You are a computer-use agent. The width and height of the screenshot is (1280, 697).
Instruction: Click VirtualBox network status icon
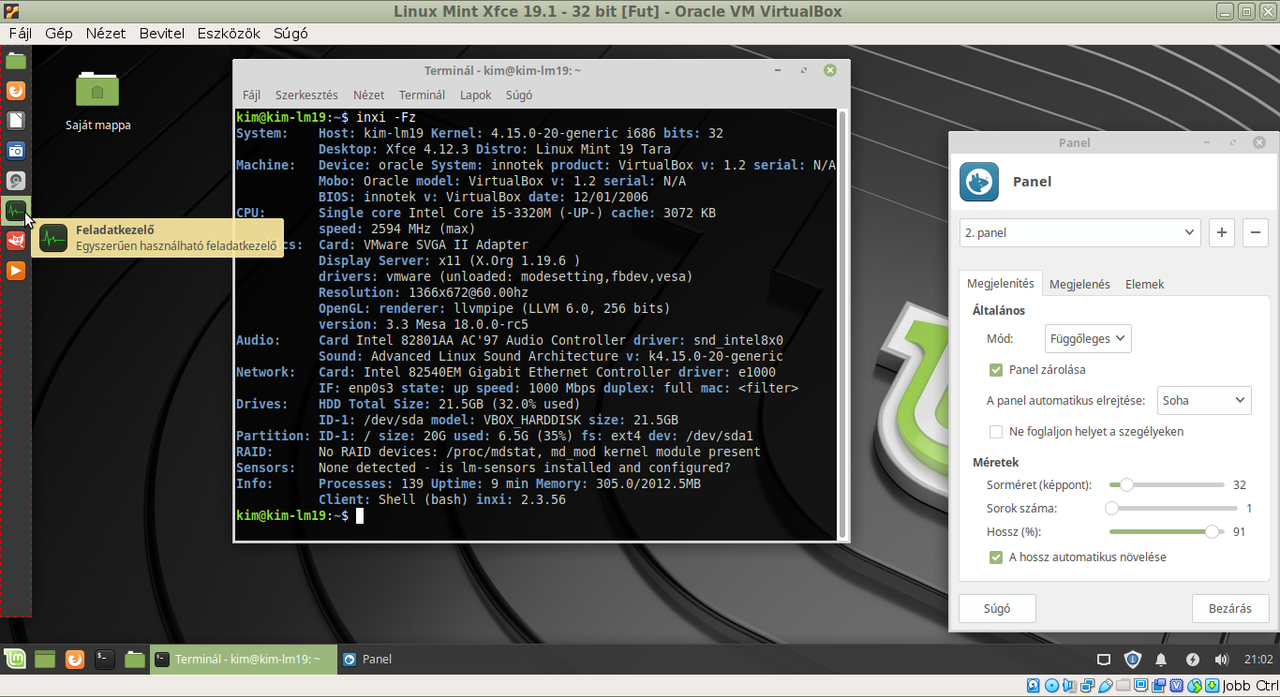[x=1087, y=685]
